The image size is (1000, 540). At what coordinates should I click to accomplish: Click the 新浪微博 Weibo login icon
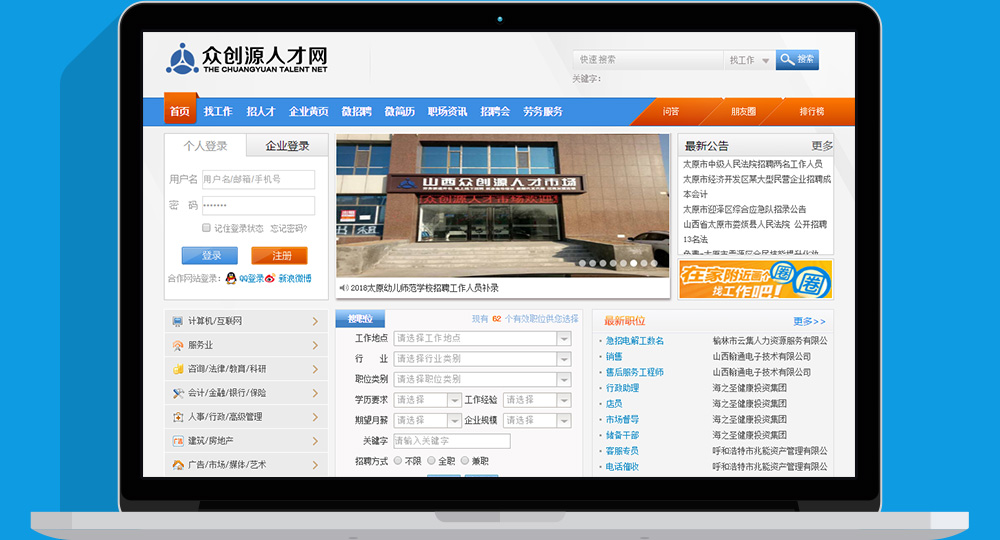click(270, 279)
